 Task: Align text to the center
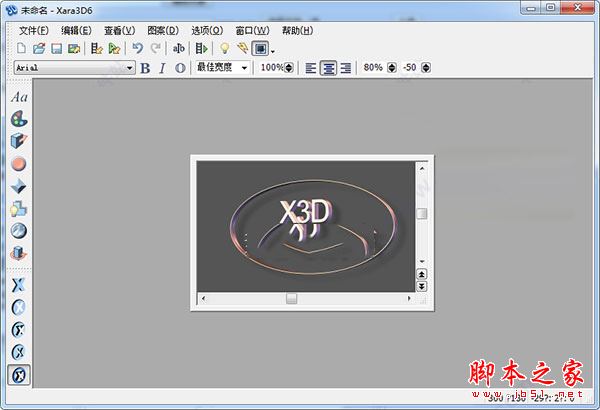click(328, 68)
